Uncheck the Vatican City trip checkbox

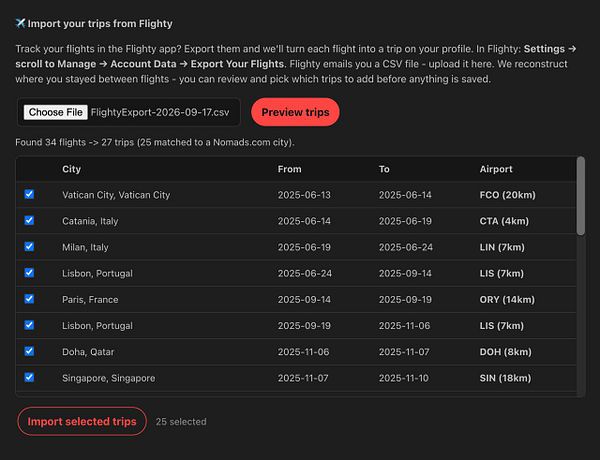pos(29,194)
